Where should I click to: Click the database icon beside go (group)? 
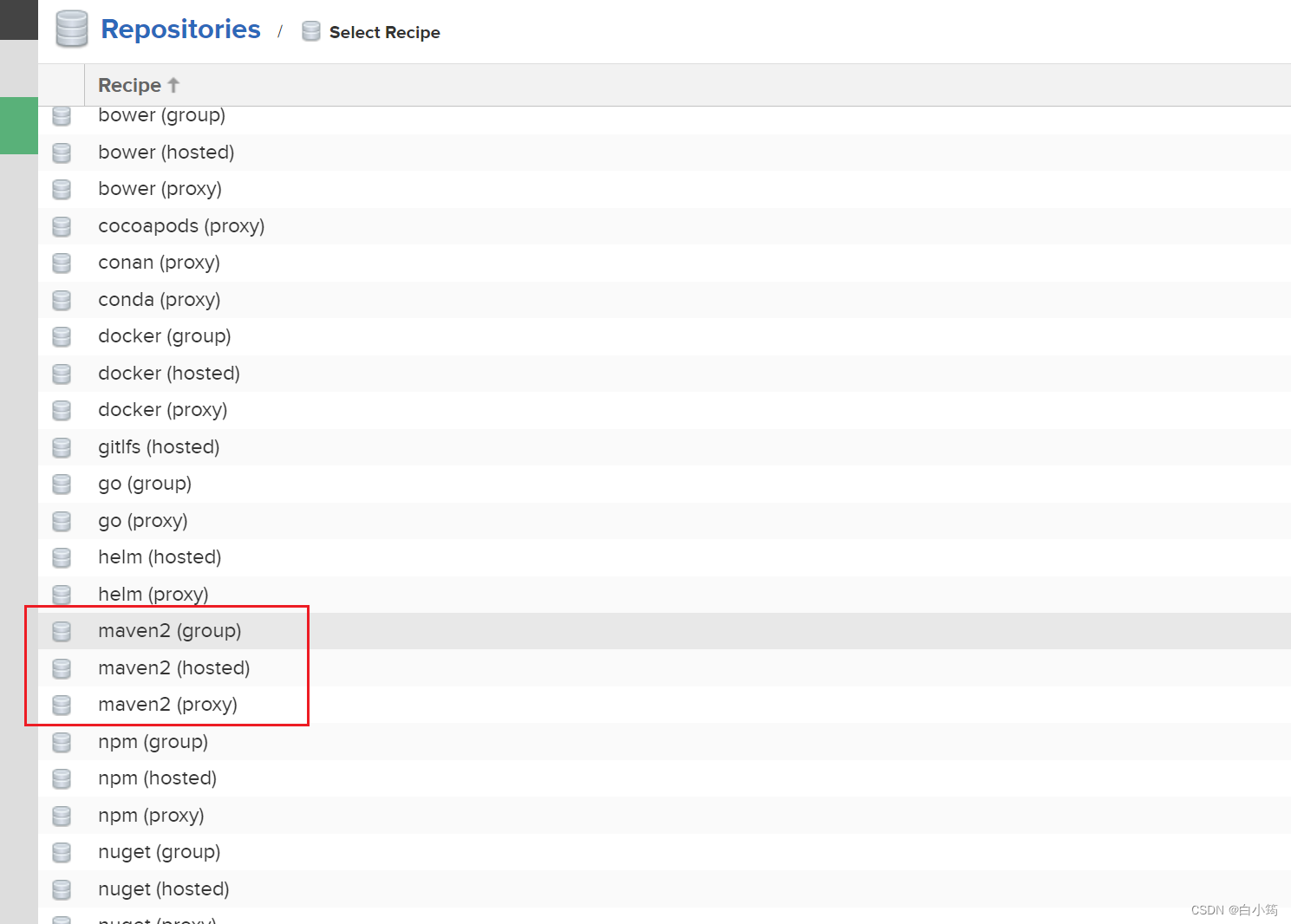click(62, 485)
